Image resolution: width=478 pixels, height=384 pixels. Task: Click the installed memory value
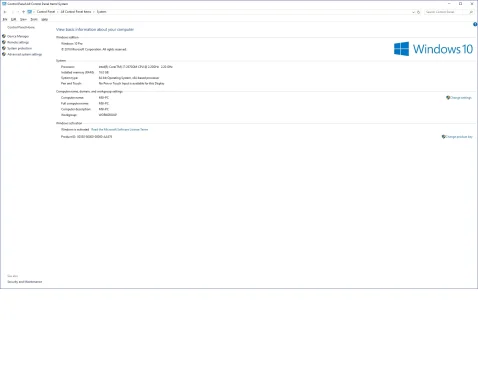click(x=104, y=72)
